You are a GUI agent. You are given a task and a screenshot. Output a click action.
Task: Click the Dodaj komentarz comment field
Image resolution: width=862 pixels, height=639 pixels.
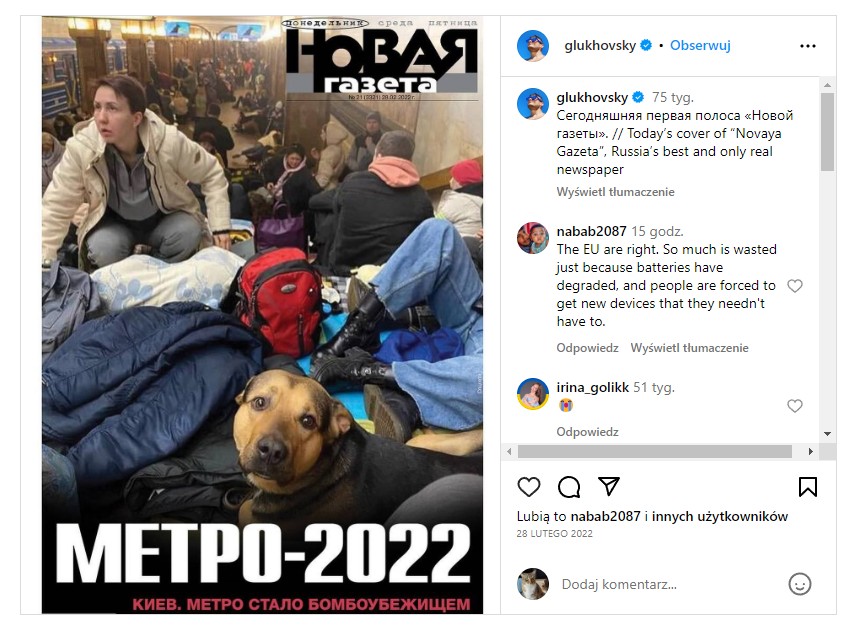pyautogui.click(x=671, y=584)
